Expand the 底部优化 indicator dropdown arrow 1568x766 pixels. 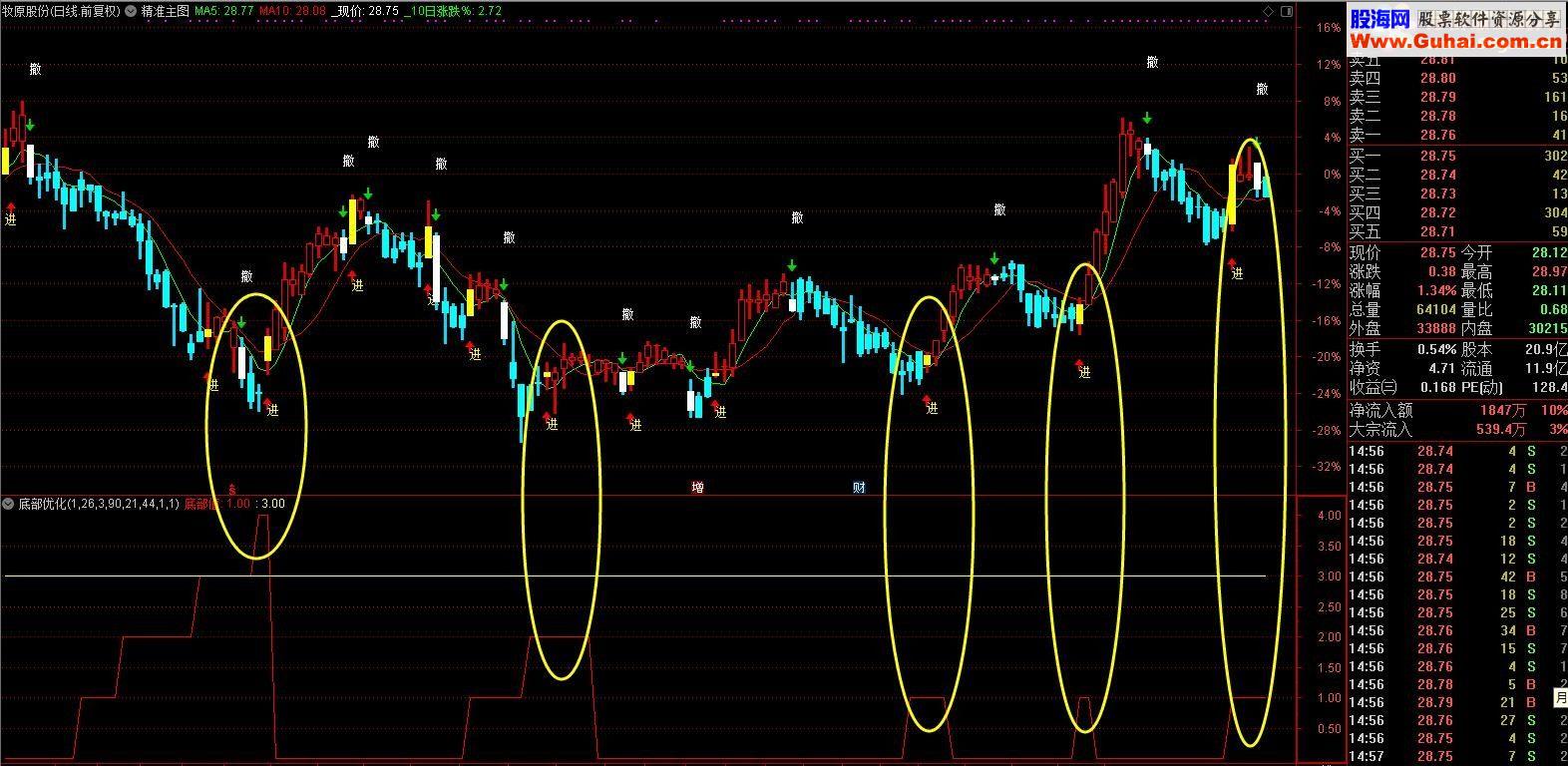pyautogui.click(x=9, y=504)
